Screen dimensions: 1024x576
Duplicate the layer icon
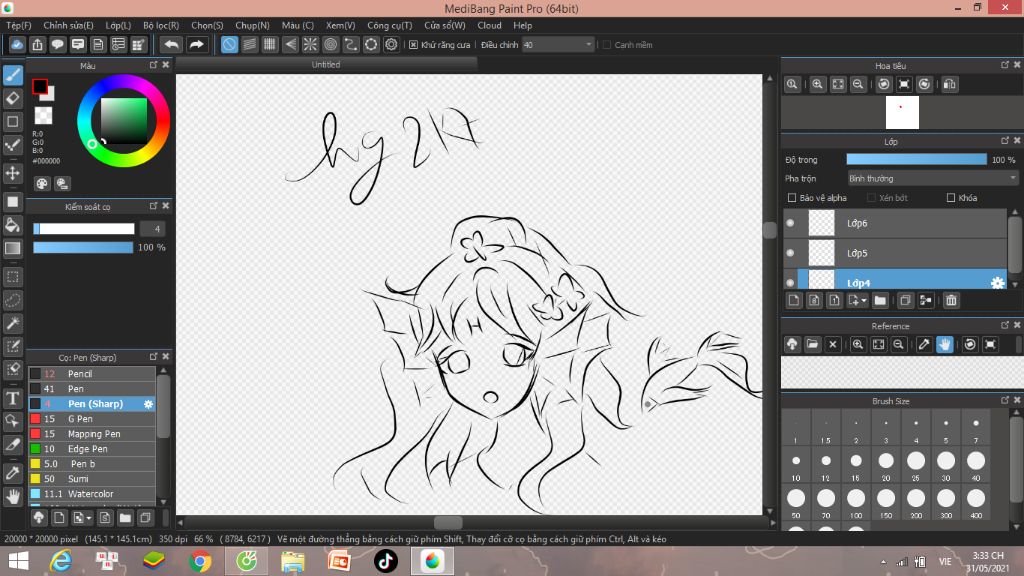pyautogui.click(x=904, y=300)
